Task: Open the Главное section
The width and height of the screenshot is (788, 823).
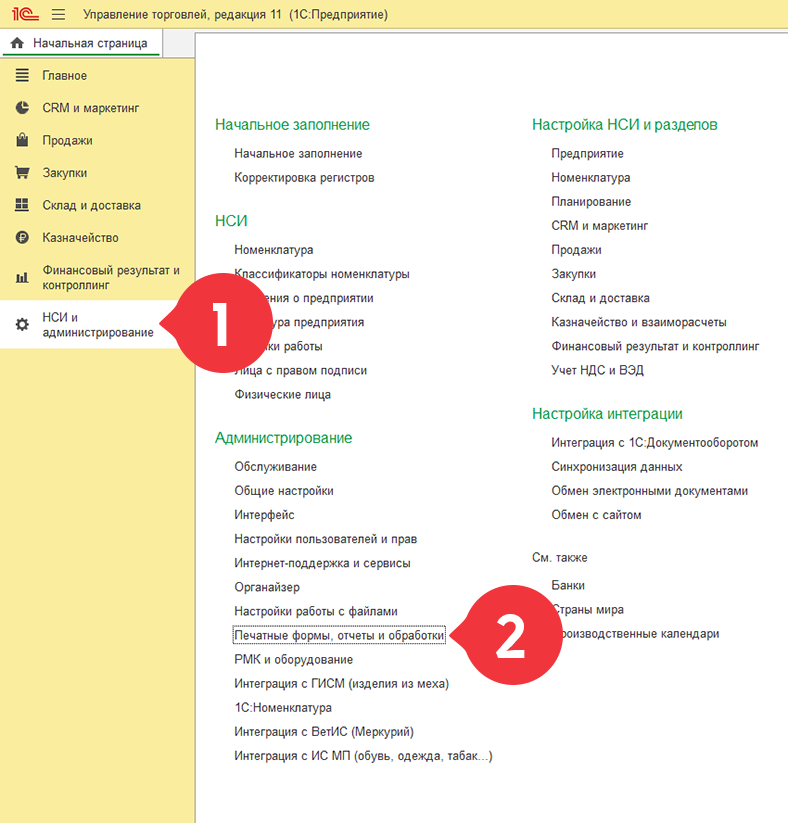Action: 65,76
